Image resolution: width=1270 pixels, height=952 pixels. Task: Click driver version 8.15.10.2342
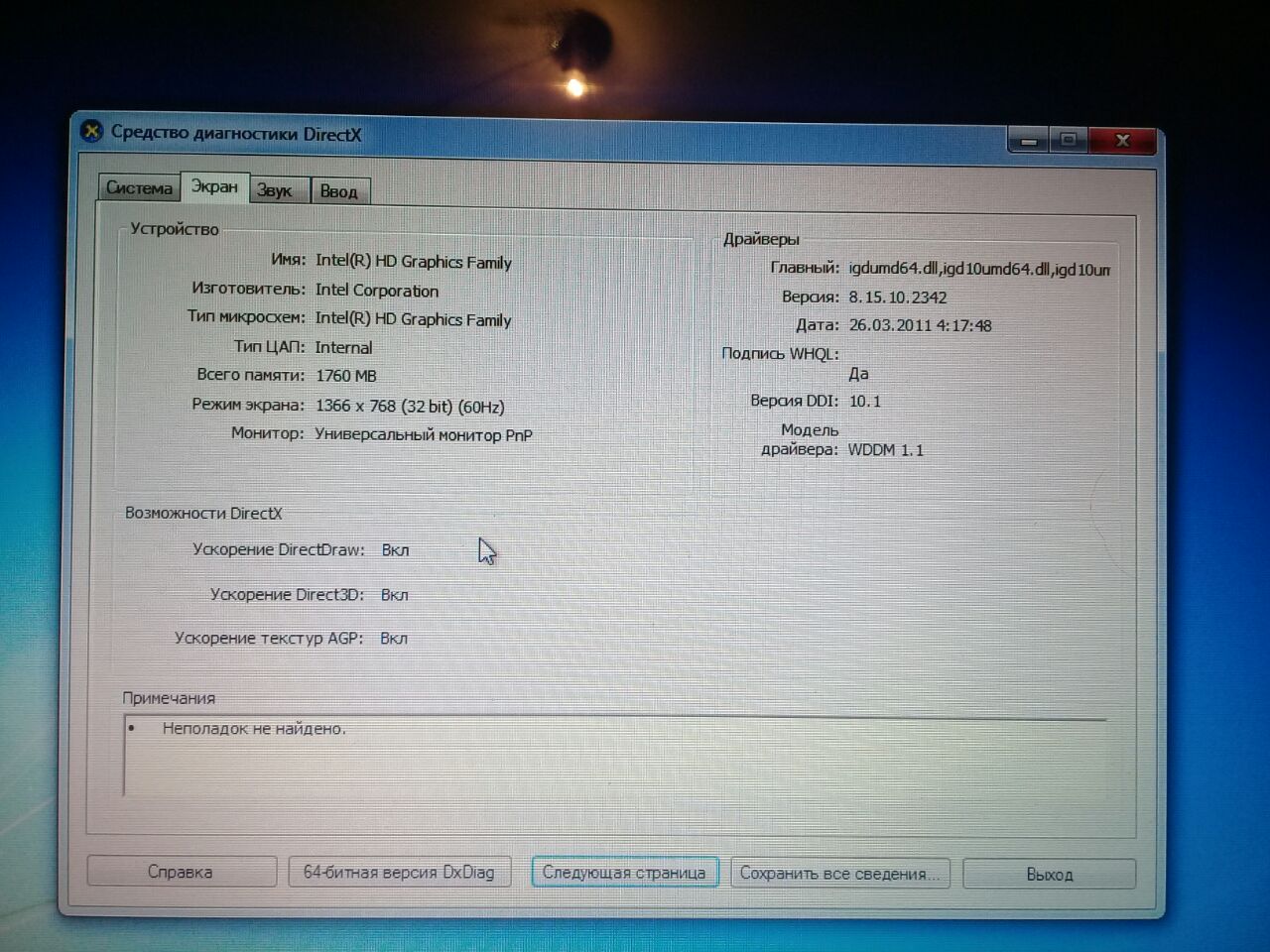click(898, 297)
